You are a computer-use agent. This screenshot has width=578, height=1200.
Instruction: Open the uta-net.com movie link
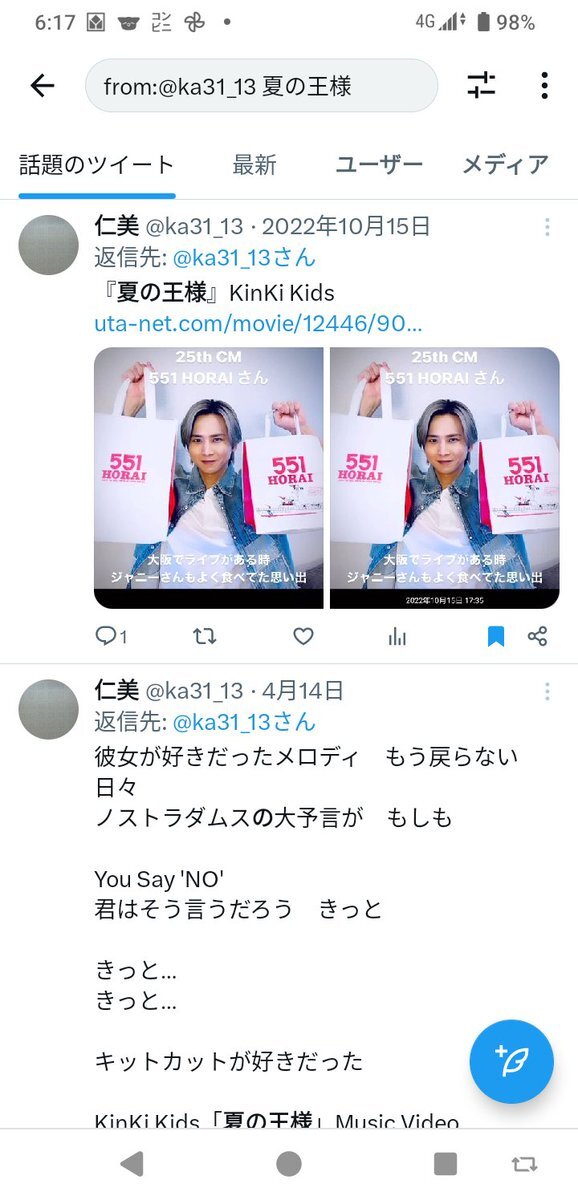pos(258,324)
